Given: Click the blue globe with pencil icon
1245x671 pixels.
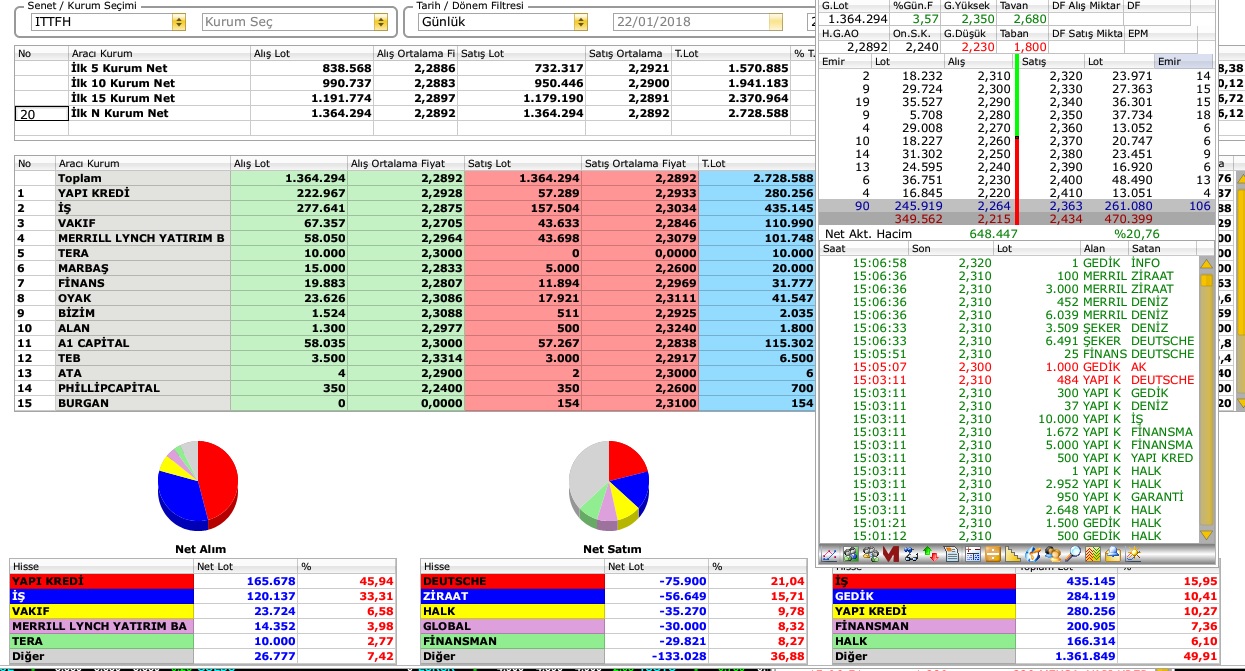Looking at the screenshot, I should tap(1033, 554).
